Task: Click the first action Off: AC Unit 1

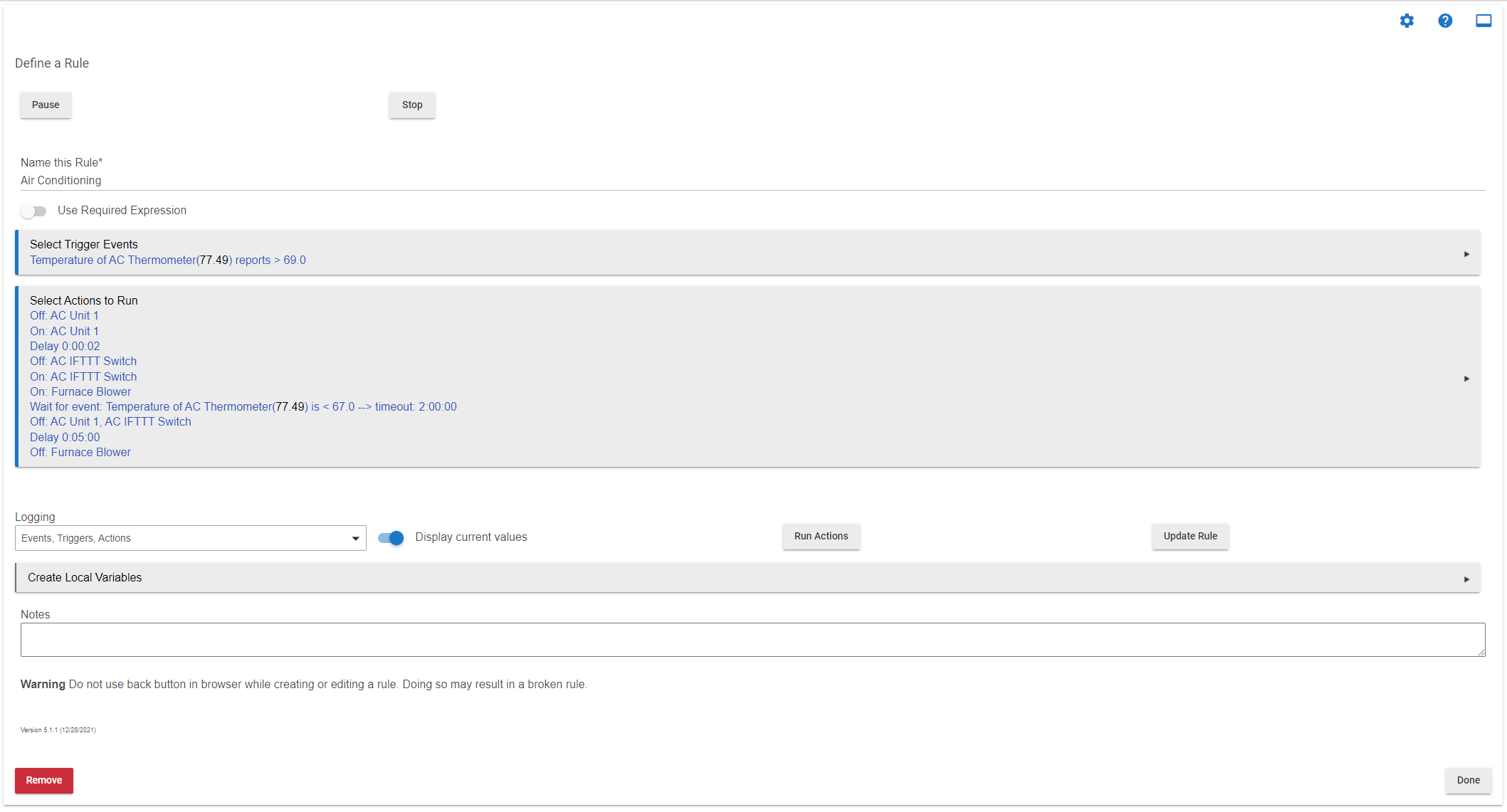Action: pos(64,316)
